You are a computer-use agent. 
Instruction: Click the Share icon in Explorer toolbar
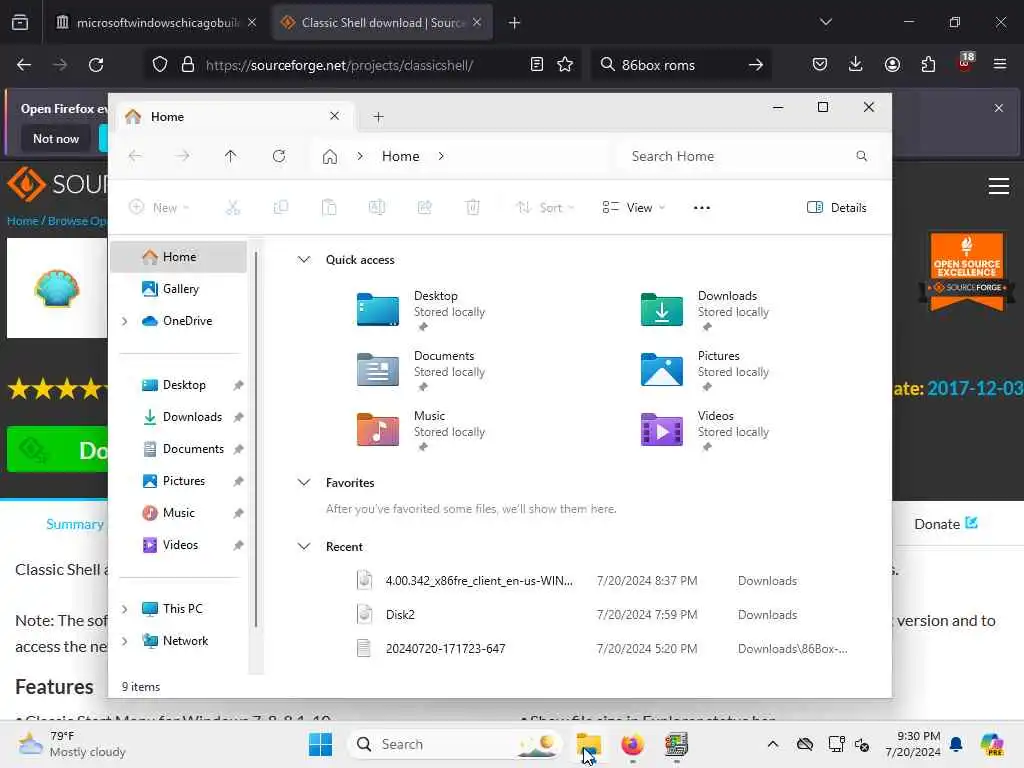pos(424,208)
